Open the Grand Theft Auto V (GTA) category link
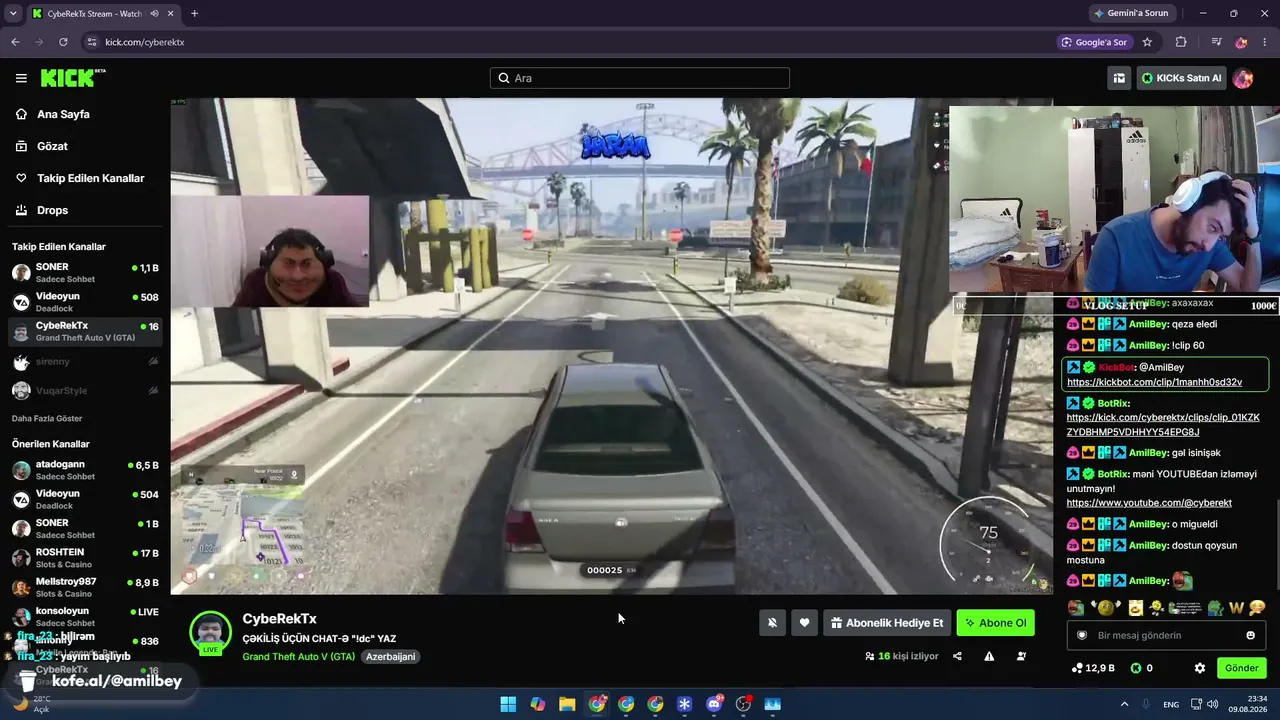This screenshot has width=1280, height=720. 299,656
